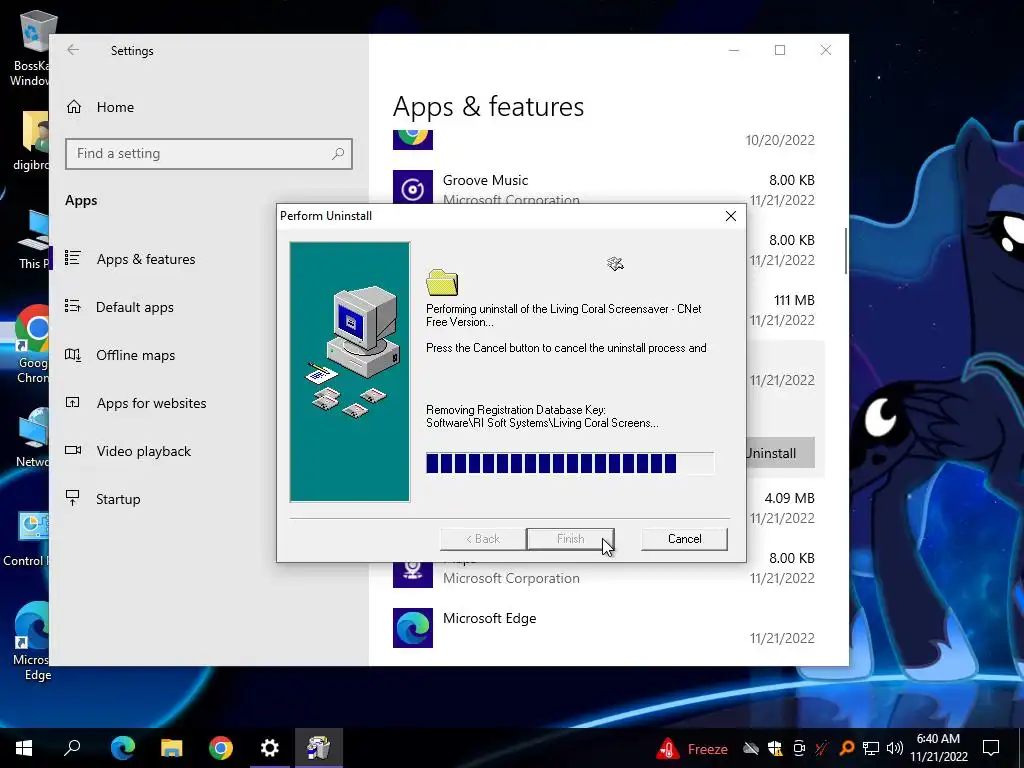Click the yellow folder icon in uninstall dialog
Screen dimensions: 1024x768
(x=442, y=282)
